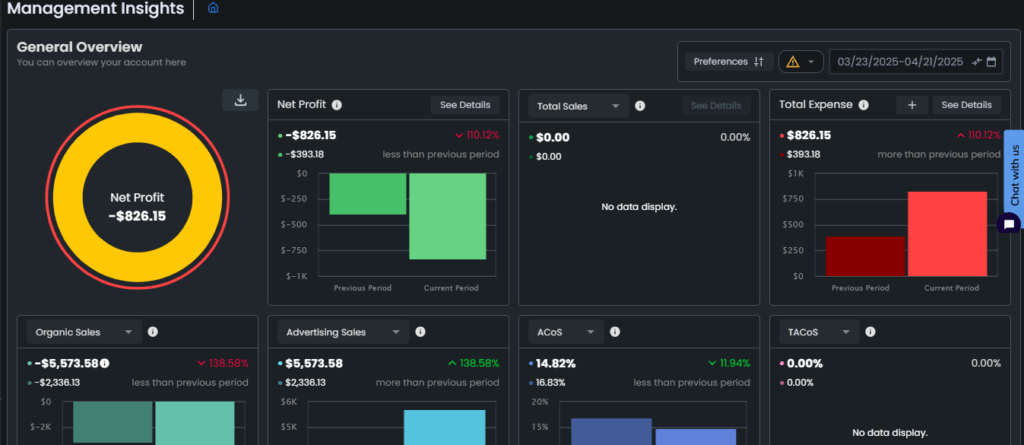Click the home icon beside Management Insights

coord(213,8)
